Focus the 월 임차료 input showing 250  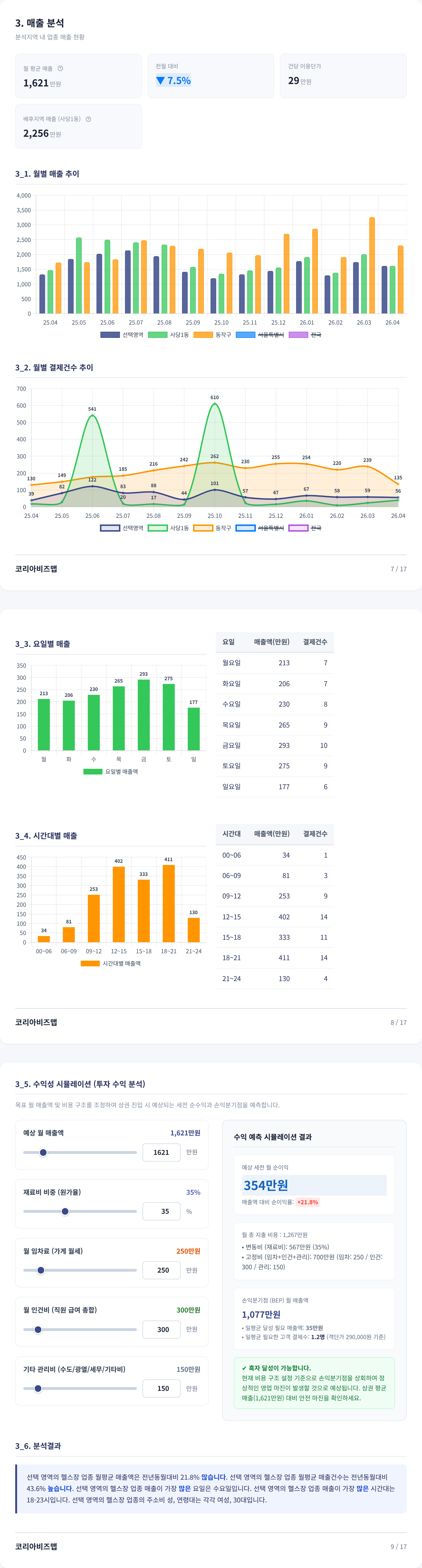pos(161,1270)
